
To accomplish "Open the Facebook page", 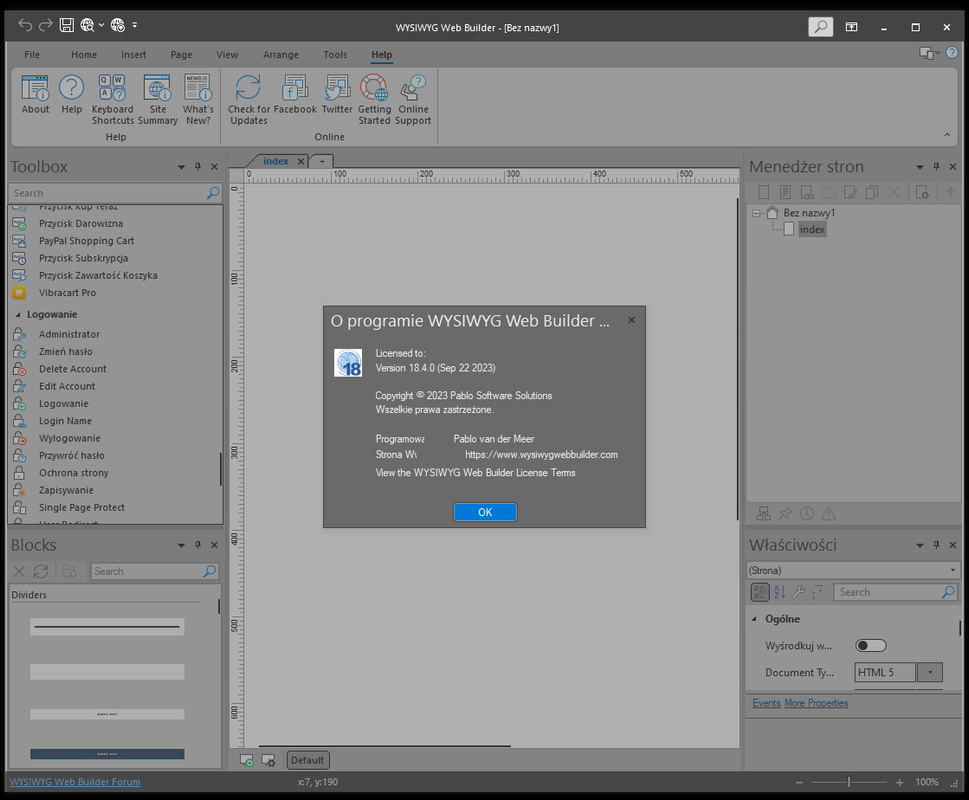I will point(295,95).
